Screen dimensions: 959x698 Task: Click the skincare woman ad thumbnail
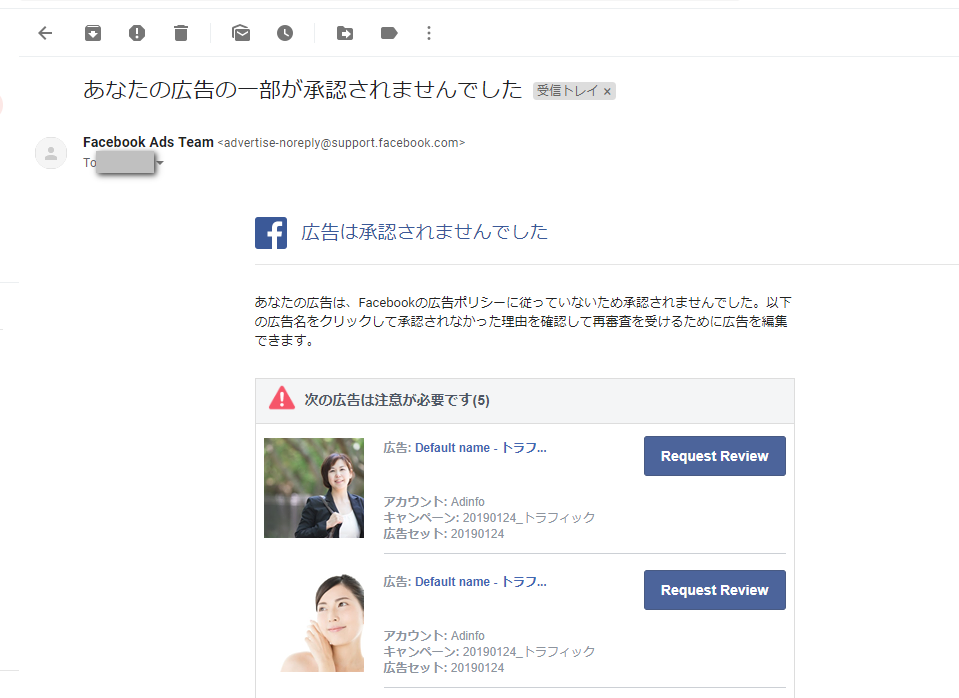coord(314,622)
